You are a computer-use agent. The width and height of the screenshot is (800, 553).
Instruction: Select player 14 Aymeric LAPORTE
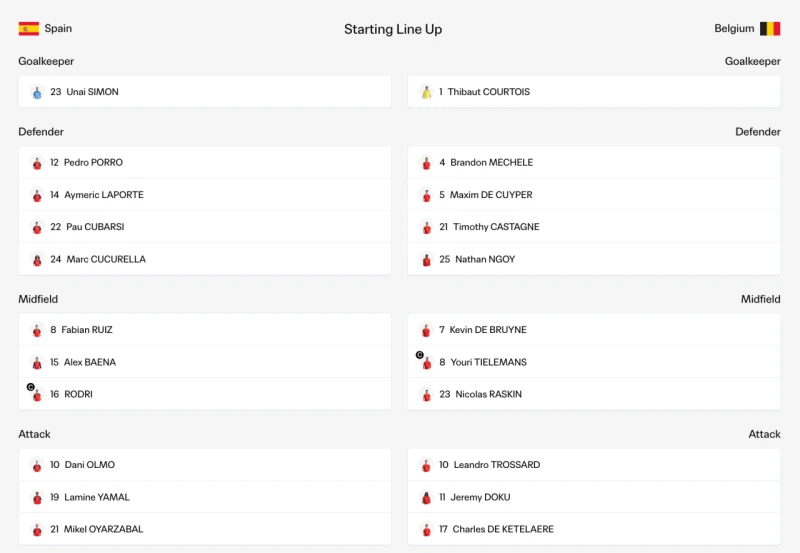(x=205, y=194)
